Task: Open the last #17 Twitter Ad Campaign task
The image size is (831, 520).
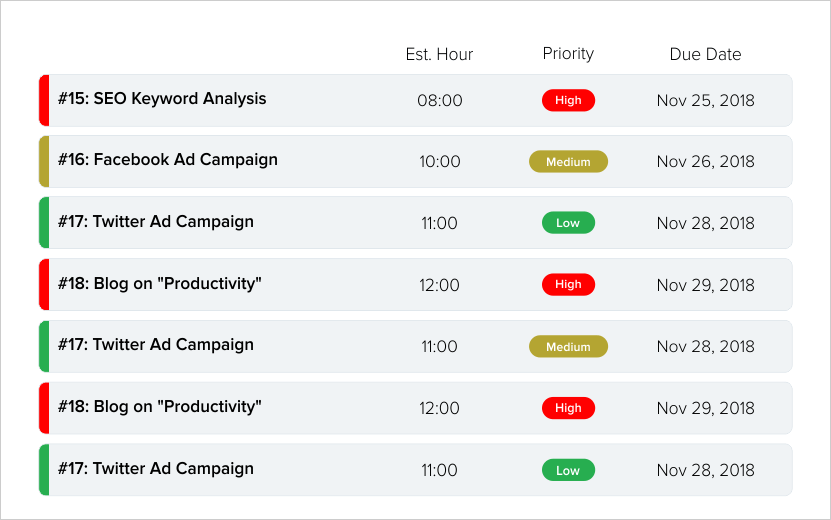Action: pos(156,469)
